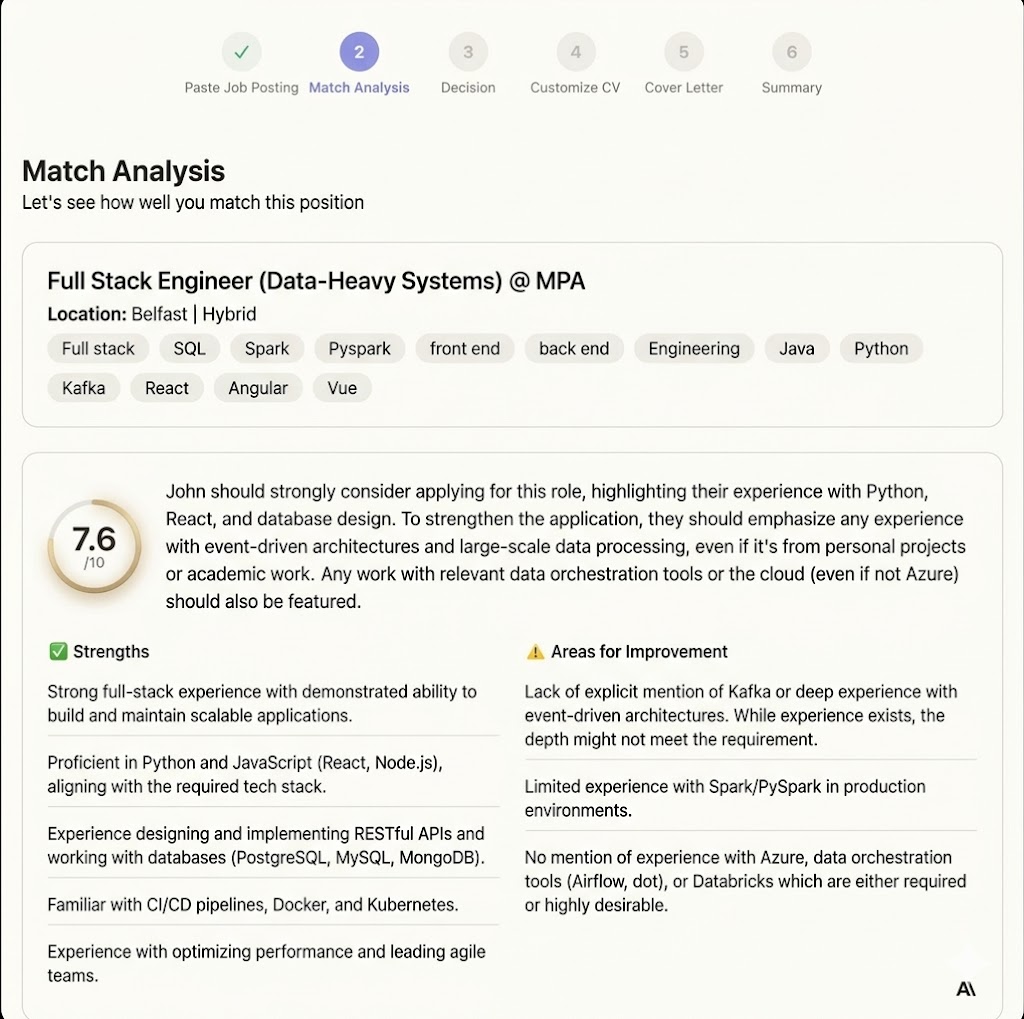Click the Python tag
The image size is (1024, 1019).
coord(881,348)
